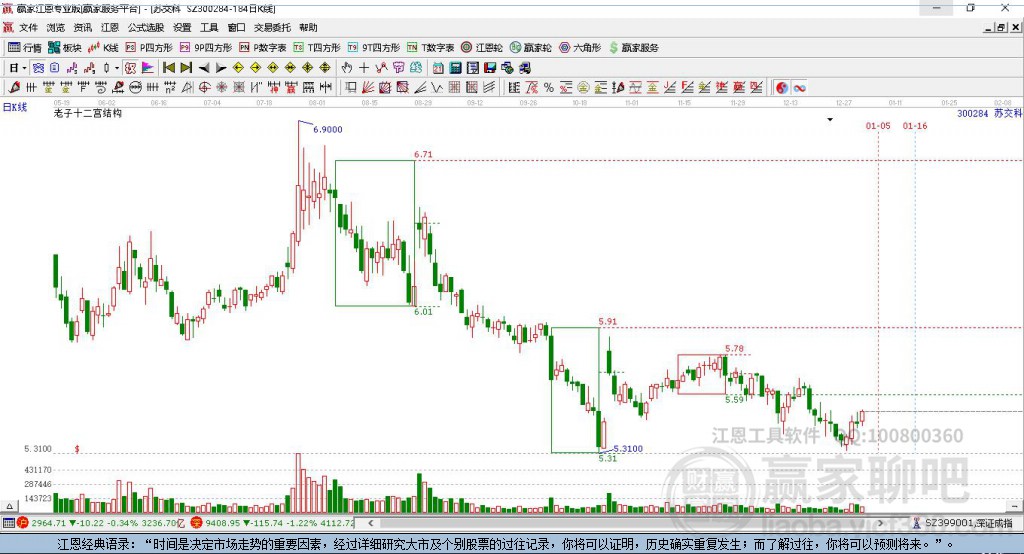Click the horizontal scrollbar track under the chart
The height and width of the screenshot is (554, 1024).
pos(626,523)
